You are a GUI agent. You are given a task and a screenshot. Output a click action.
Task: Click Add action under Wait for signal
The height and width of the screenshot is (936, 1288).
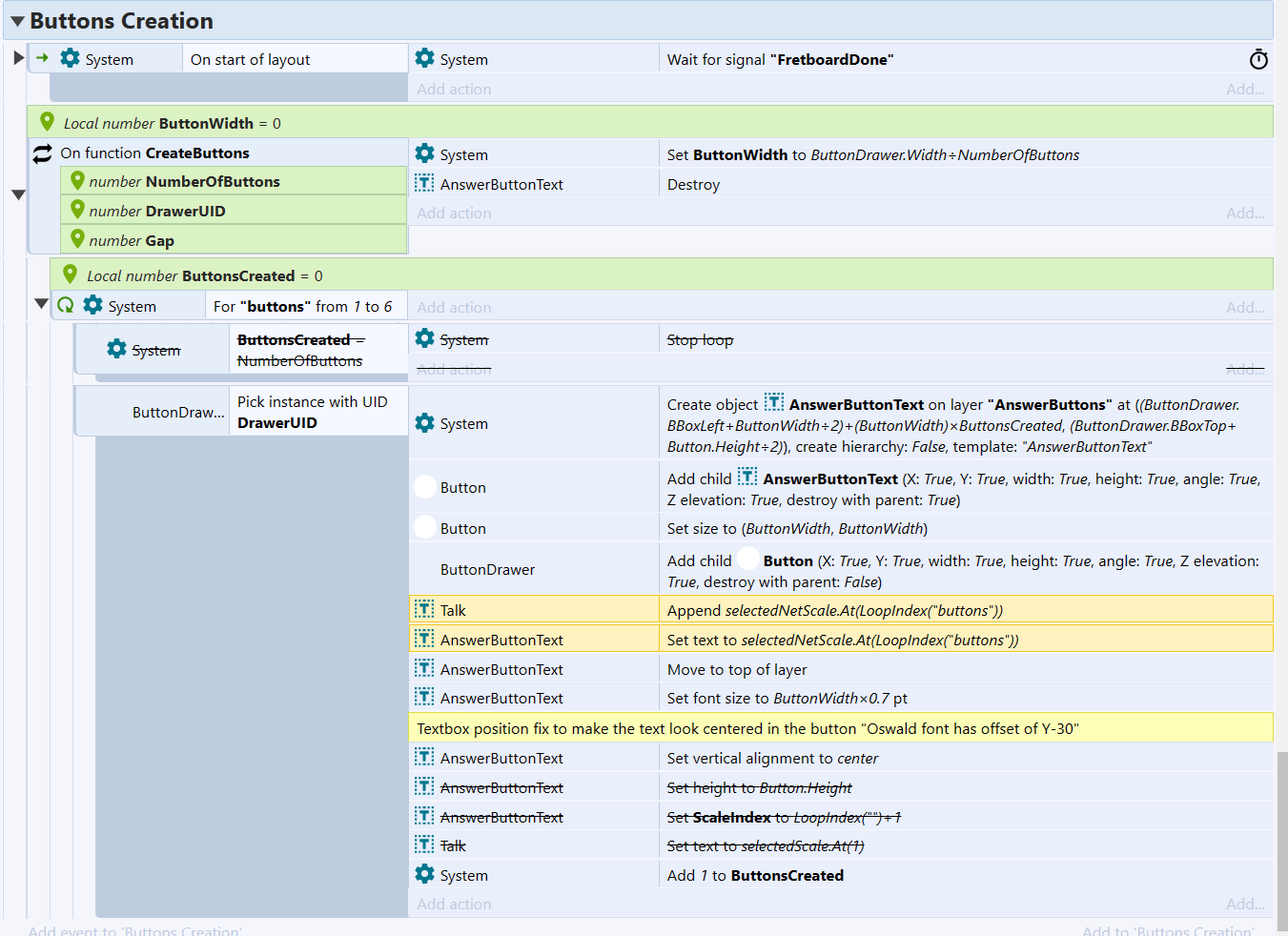pyautogui.click(x=454, y=89)
